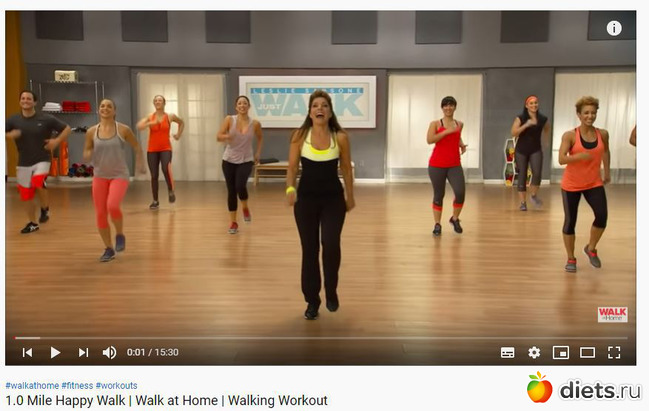Open the info card icon
The height and width of the screenshot is (411, 649).
tap(614, 28)
